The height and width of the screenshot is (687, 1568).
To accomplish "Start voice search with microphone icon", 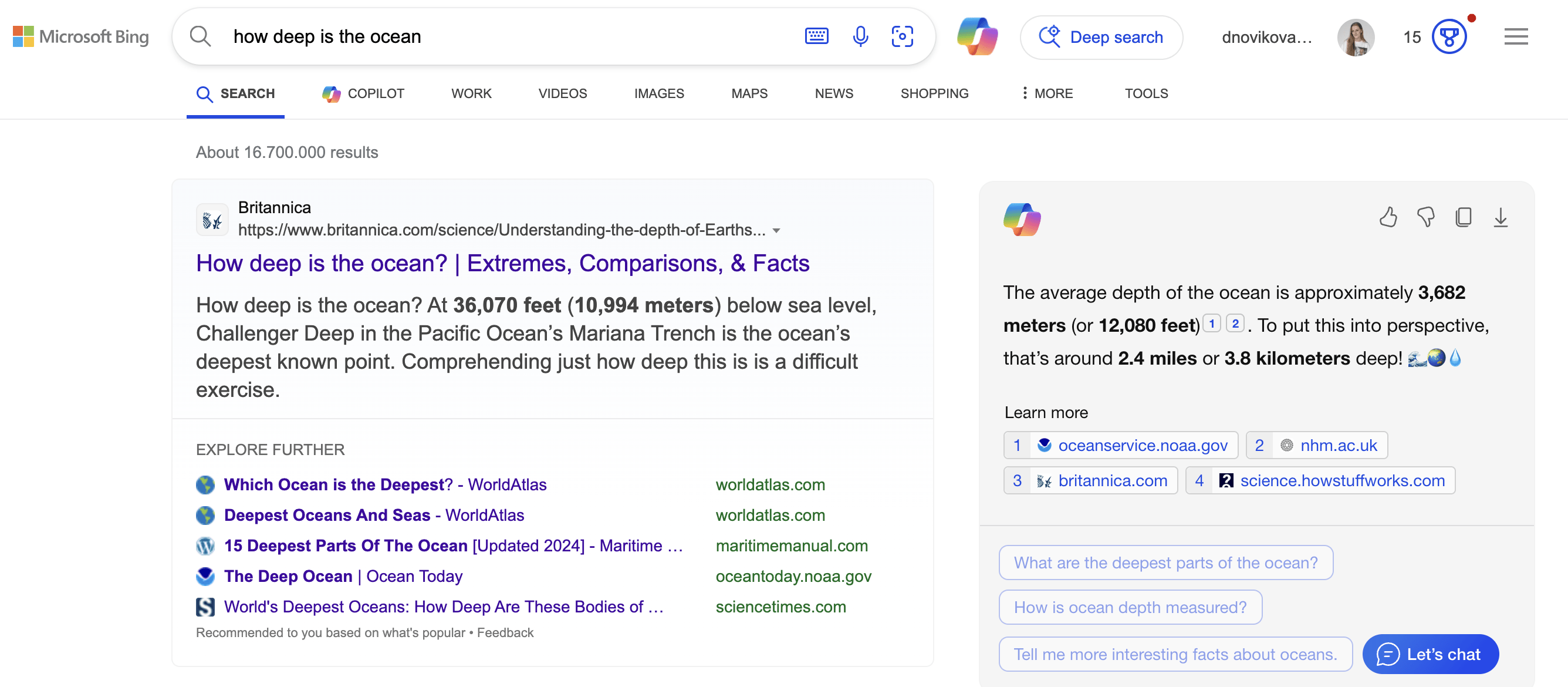I will [x=860, y=36].
